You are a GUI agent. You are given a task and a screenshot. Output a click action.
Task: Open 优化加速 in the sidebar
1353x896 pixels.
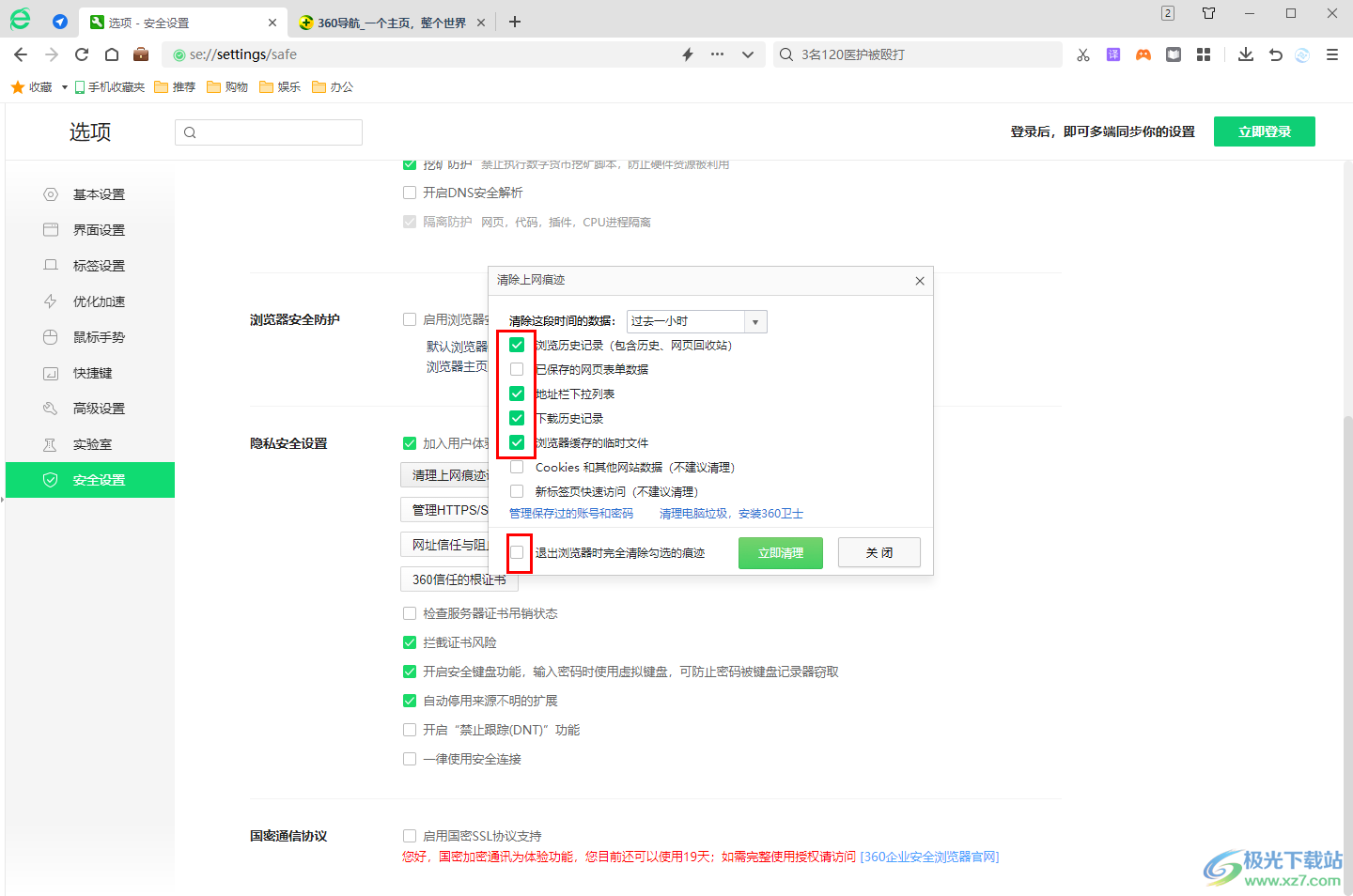pyautogui.click(x=90, y=301)
